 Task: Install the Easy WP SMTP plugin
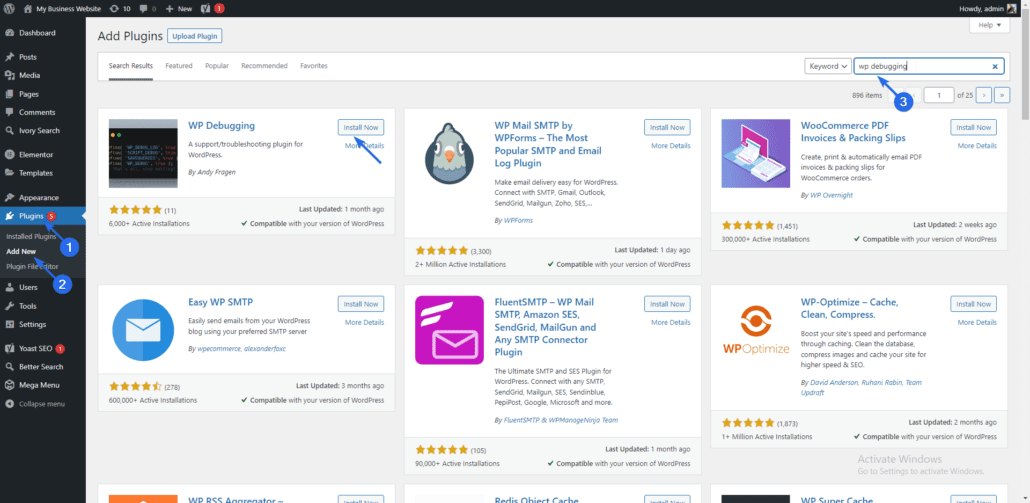coord(361,304)
